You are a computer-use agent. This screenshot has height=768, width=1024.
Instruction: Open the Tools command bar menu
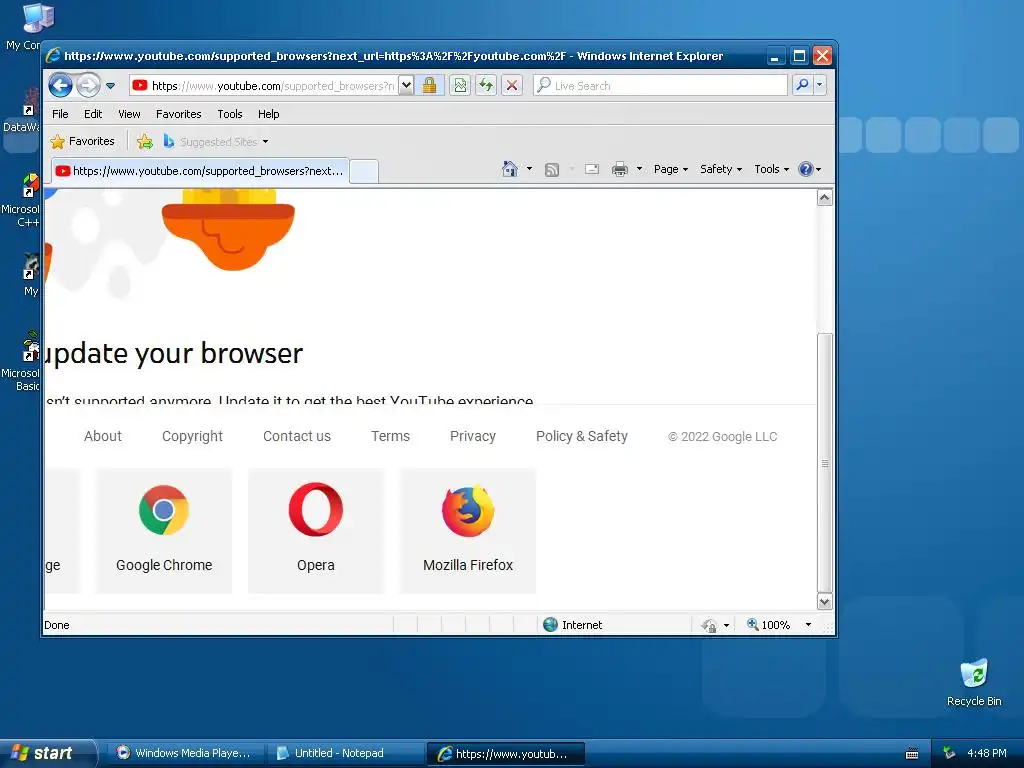(x=771, y=169)
